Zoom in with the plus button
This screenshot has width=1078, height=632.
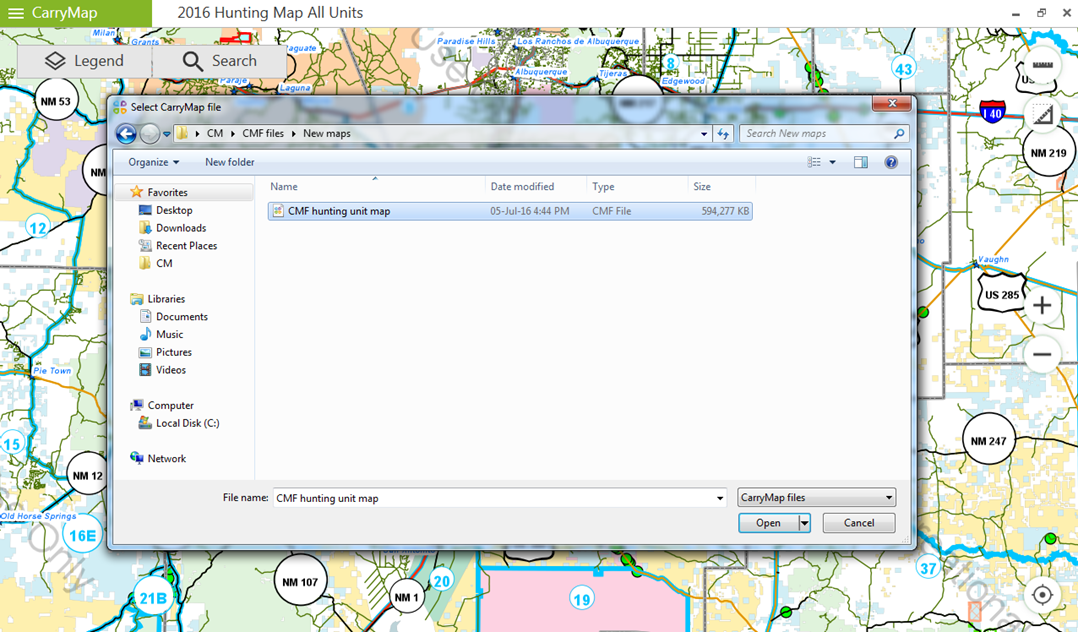(1042, 305)
